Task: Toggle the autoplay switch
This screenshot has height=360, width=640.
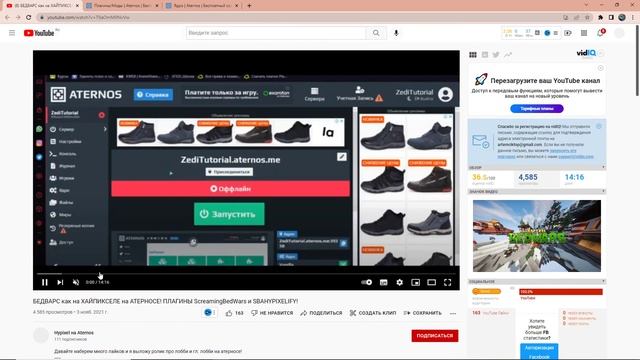Action: tap(367, 282)
